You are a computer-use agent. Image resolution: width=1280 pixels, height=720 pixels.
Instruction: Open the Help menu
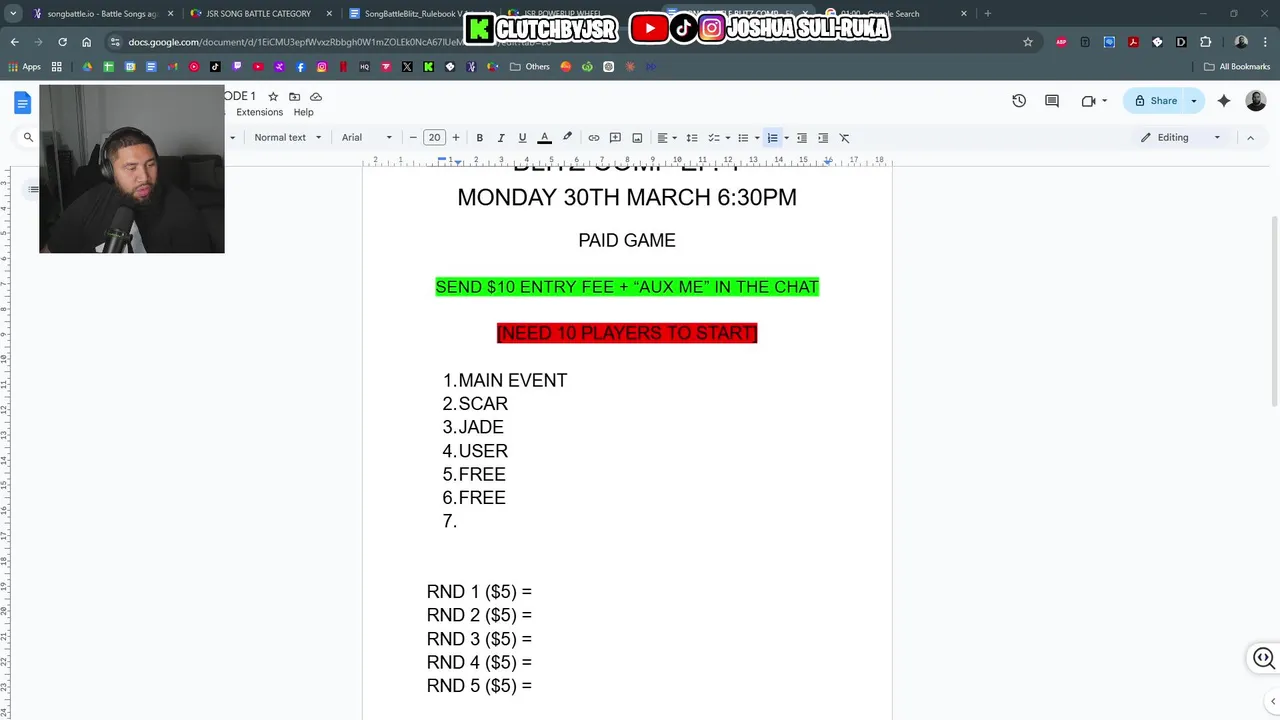[x=304, y=112]
